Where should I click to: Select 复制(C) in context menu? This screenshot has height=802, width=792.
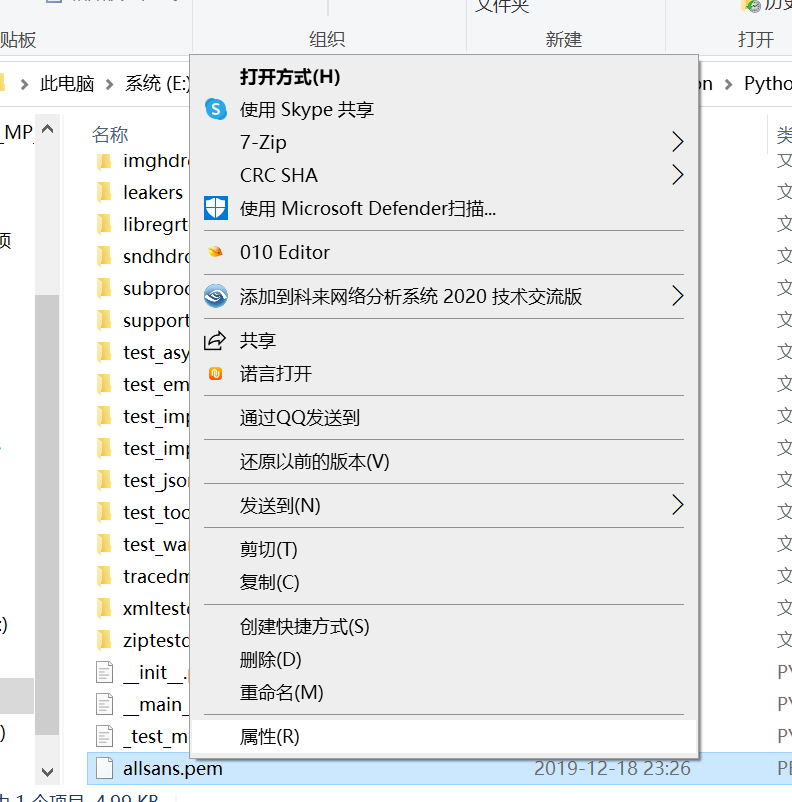click(x=444, y=582)
